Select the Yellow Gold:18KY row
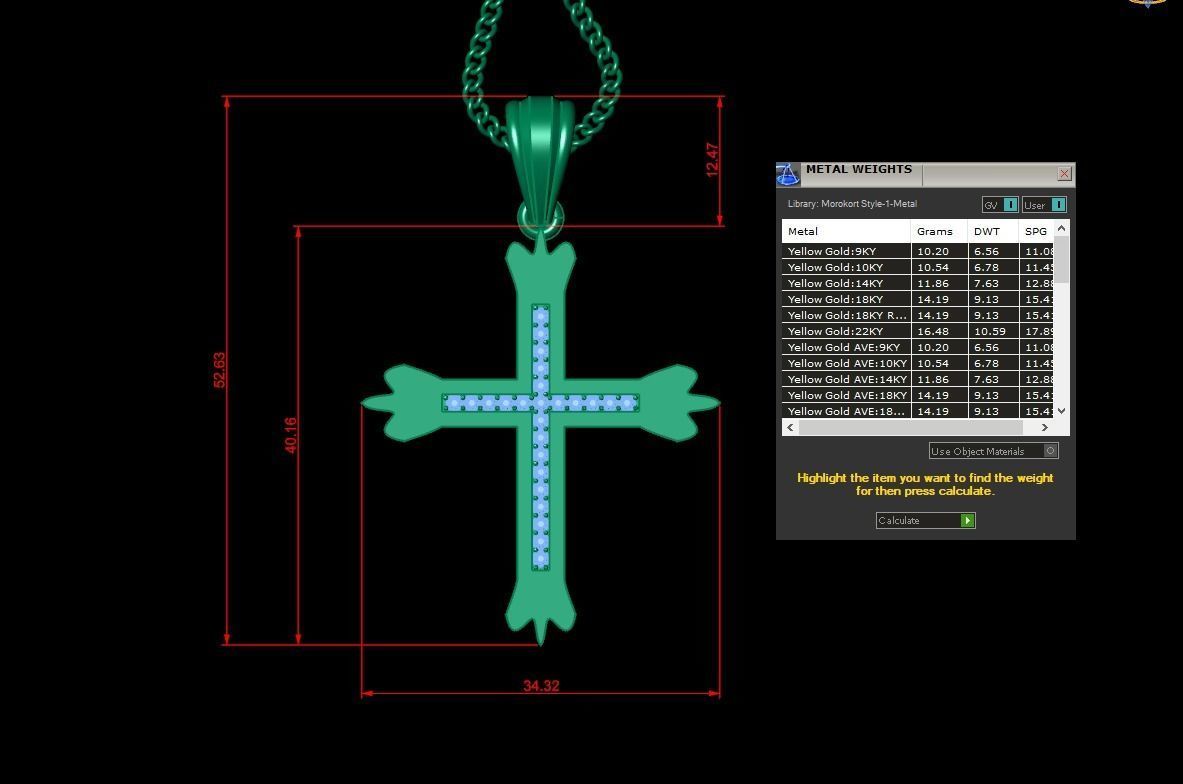Screen dimensions: 1183x784 click(917, 299)
